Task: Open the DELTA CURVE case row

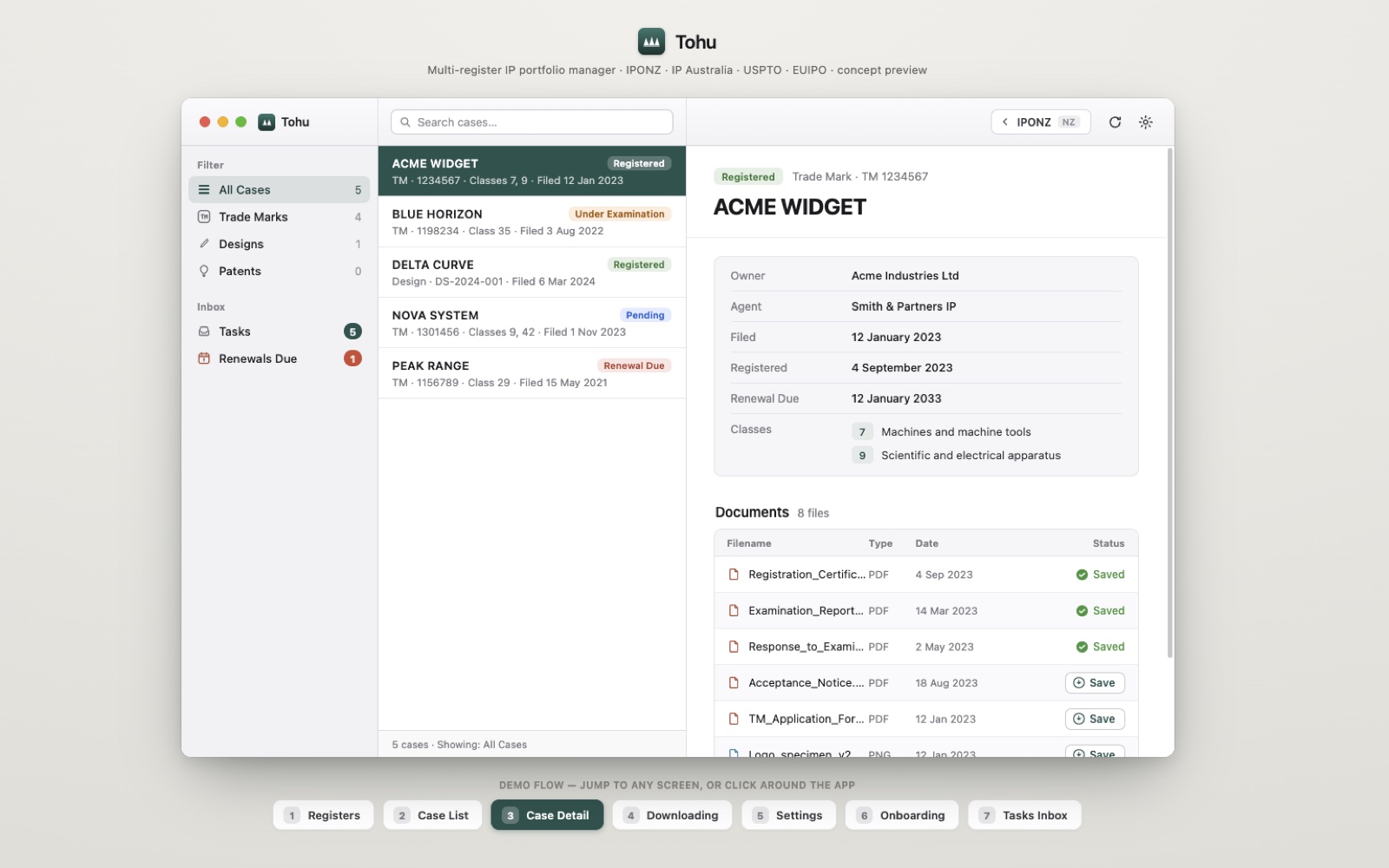Action: [x=531, y=273]
